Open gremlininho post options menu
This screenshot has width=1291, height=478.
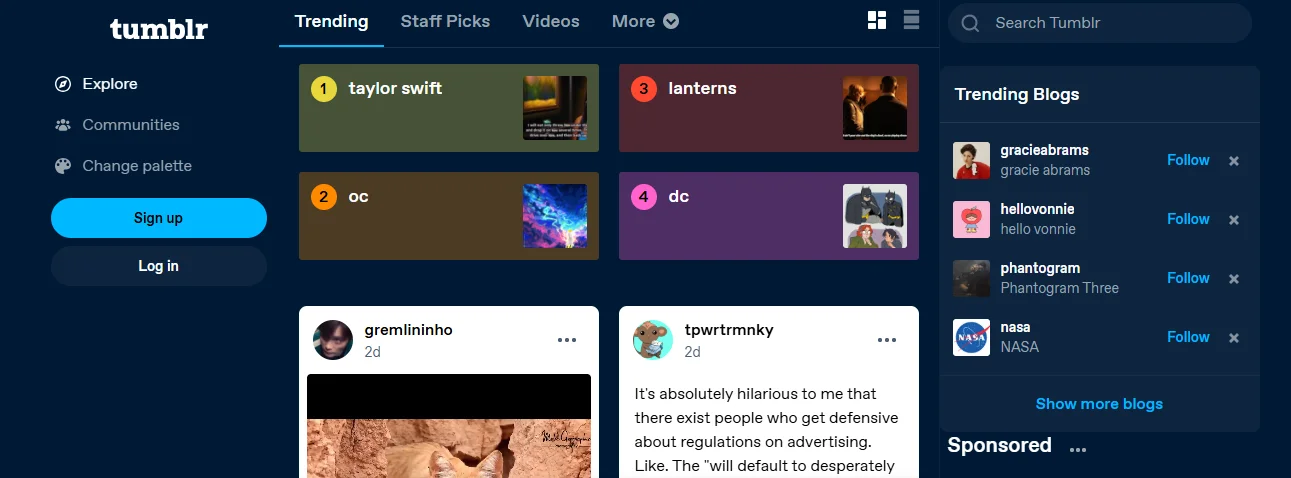click(567, 340)
